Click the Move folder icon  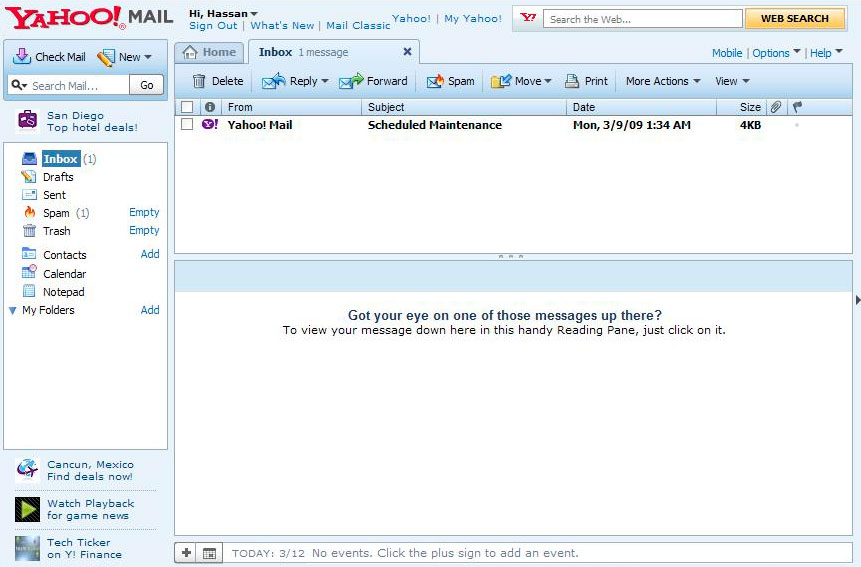(x=501, y=81)
